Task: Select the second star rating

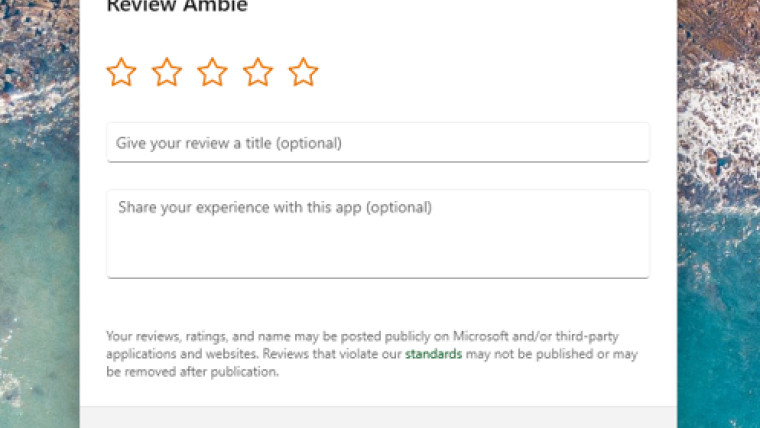Action: [x=167, y=72]
